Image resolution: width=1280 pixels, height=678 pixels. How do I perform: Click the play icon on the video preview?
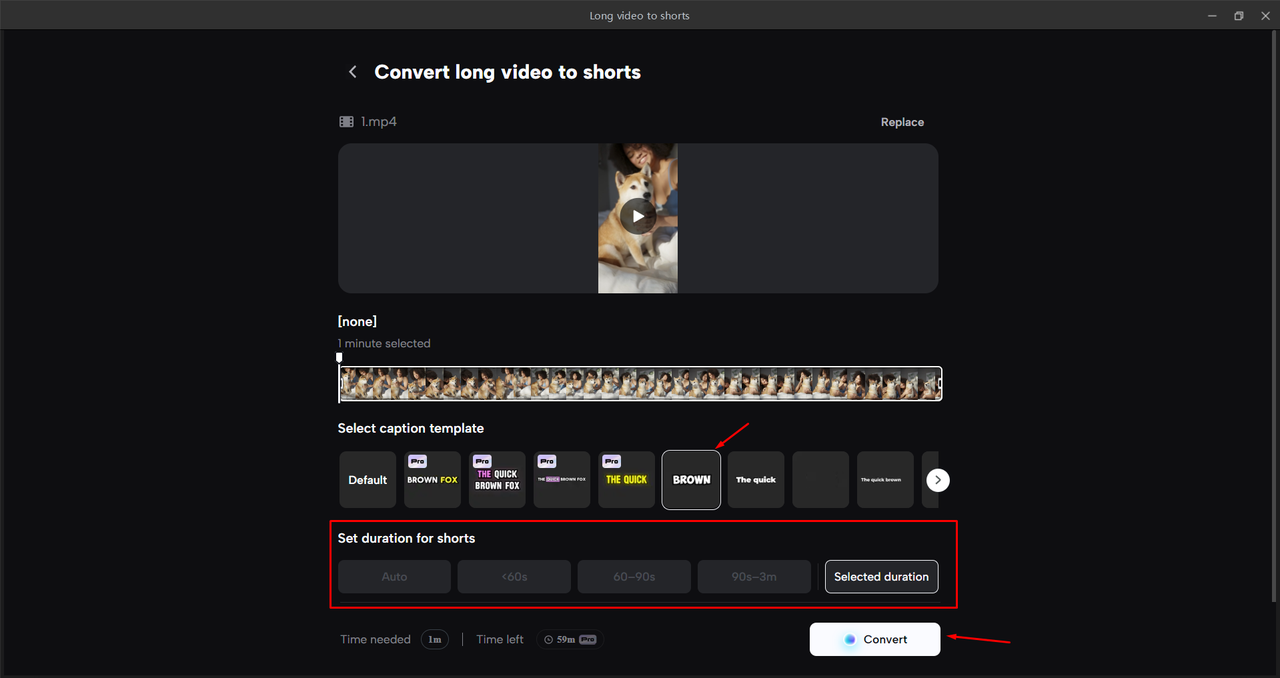[x=637, y=215]
